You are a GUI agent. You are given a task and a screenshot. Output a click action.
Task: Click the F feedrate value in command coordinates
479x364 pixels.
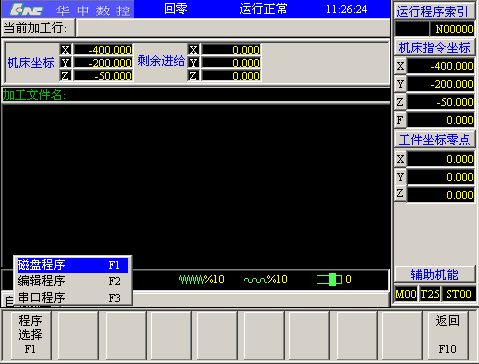(x=440, y=120)
